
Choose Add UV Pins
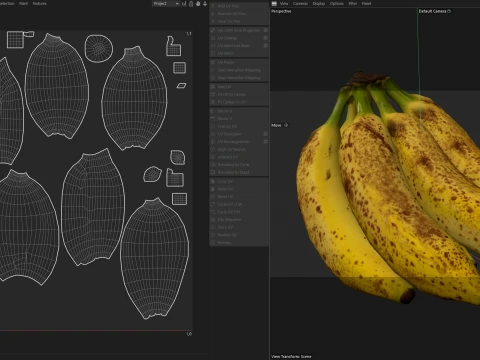pyautogui.click(x=239, y=6)
